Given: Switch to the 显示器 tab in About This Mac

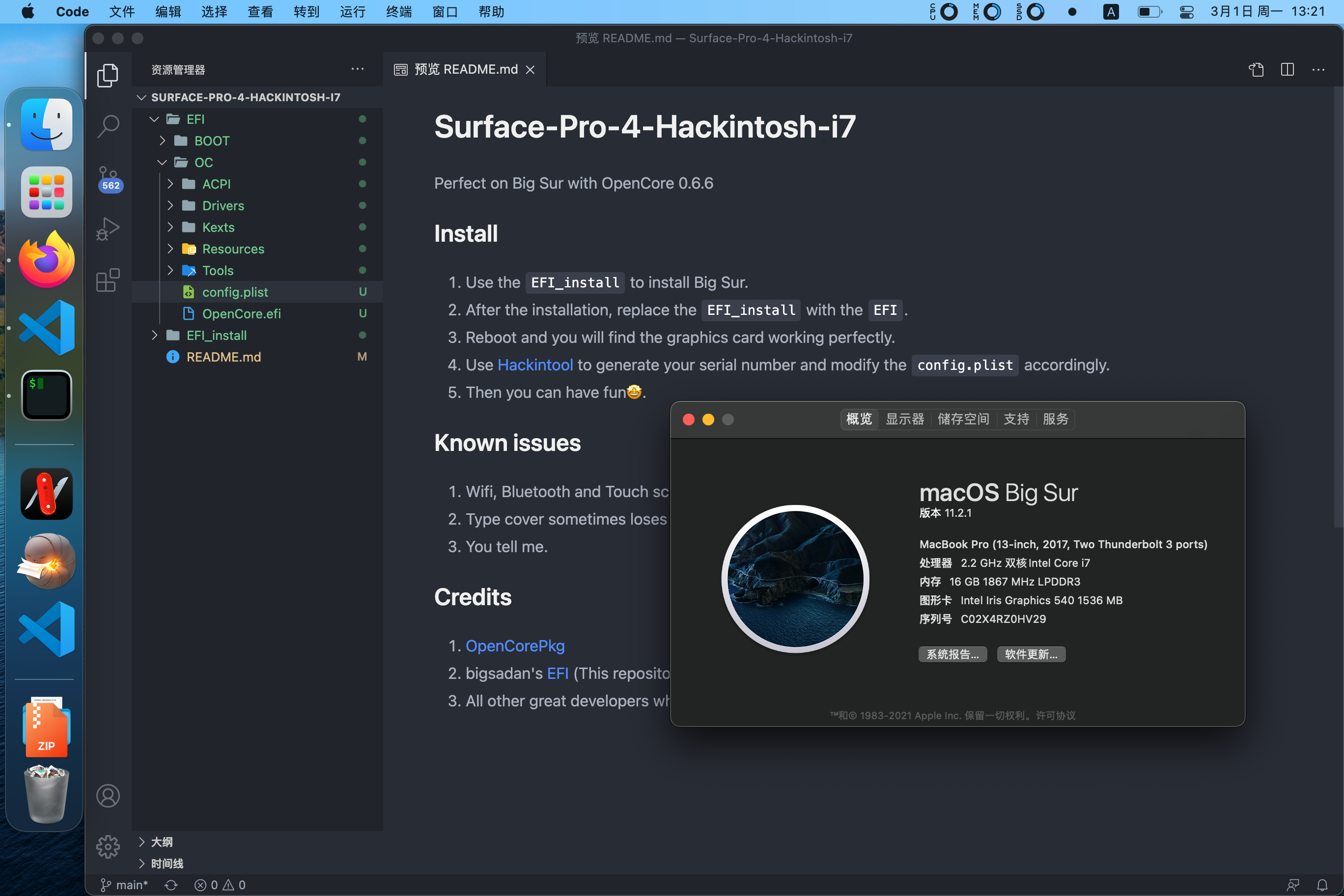Looking at the screenshot, I should point(904,419).
